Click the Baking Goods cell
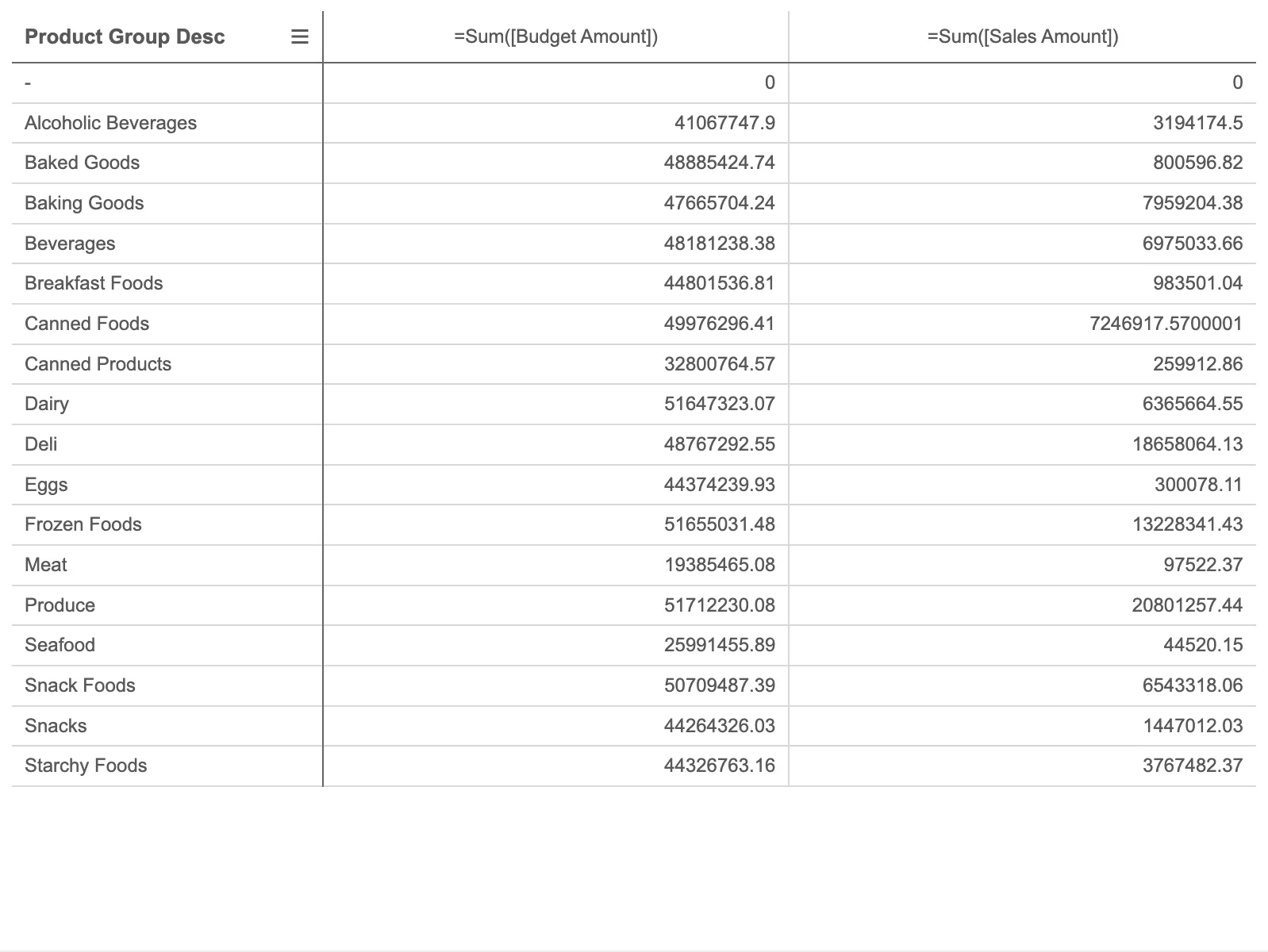 84,203
